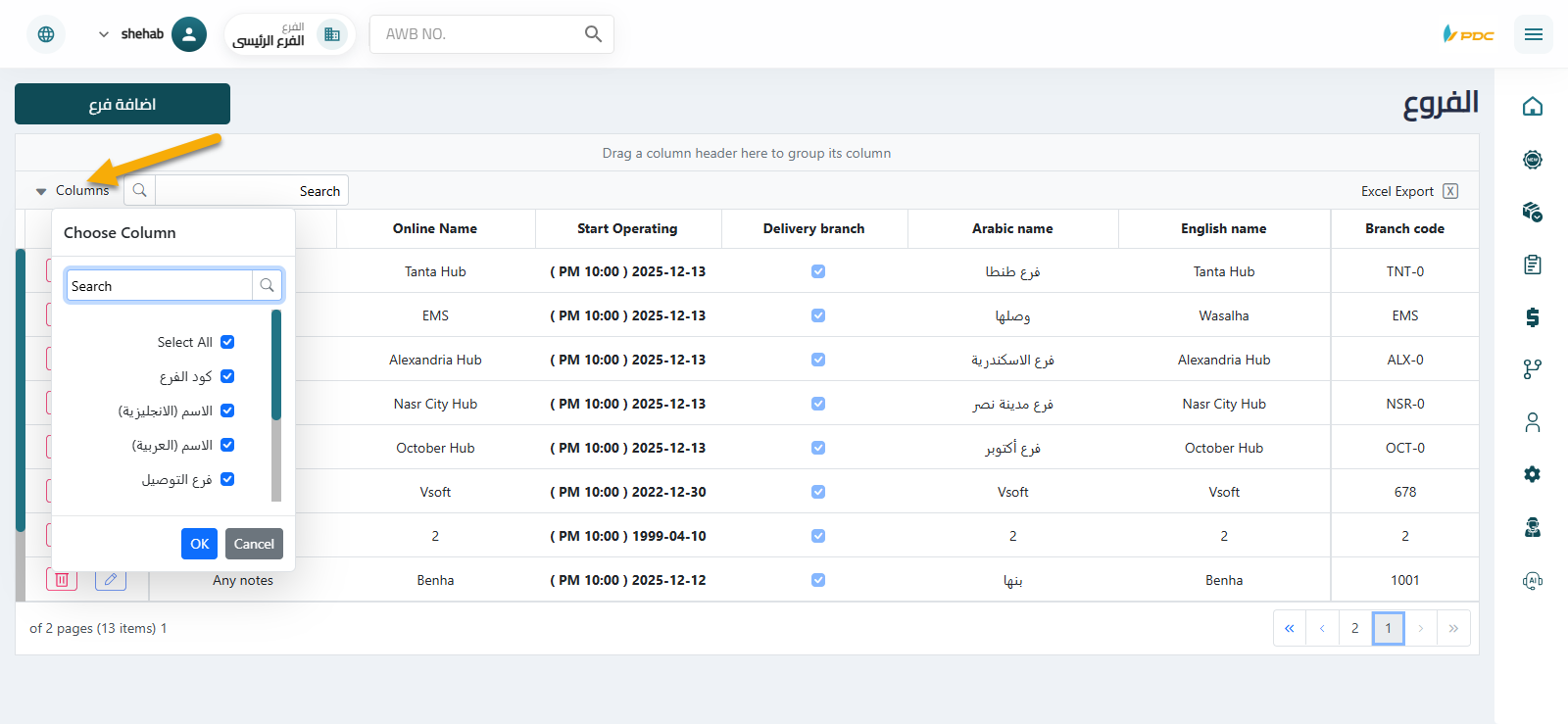
Task: Open the clipboard reports sidebar icon
Action: 1532,265
